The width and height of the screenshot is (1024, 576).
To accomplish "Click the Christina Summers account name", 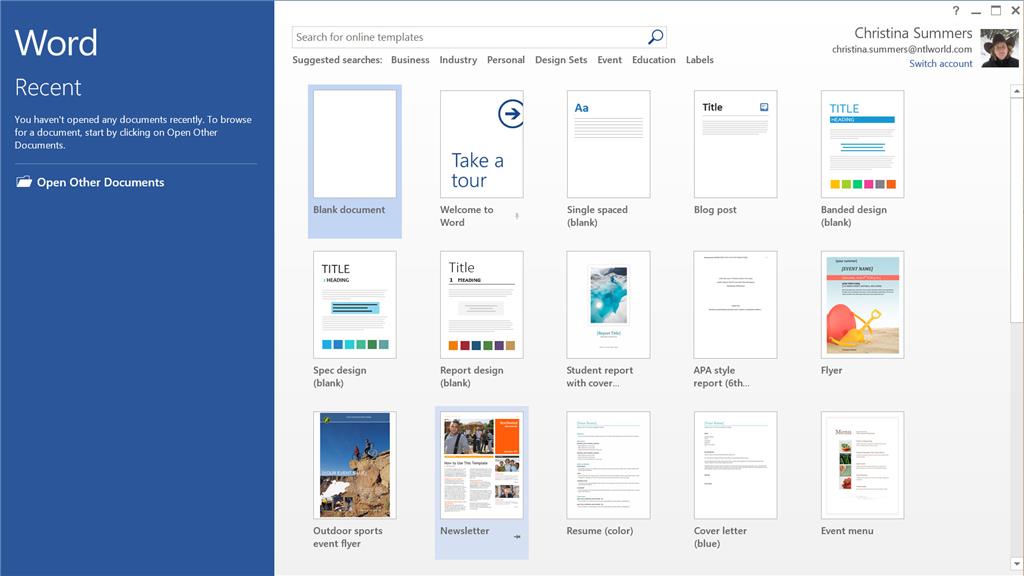I will coord(913,33).
